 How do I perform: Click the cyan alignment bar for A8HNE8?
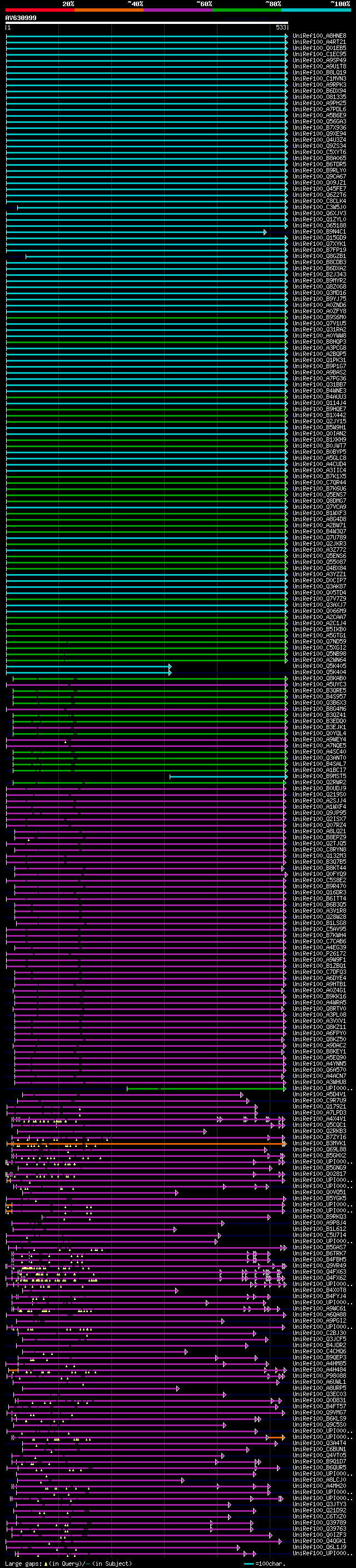pos(146,36)
